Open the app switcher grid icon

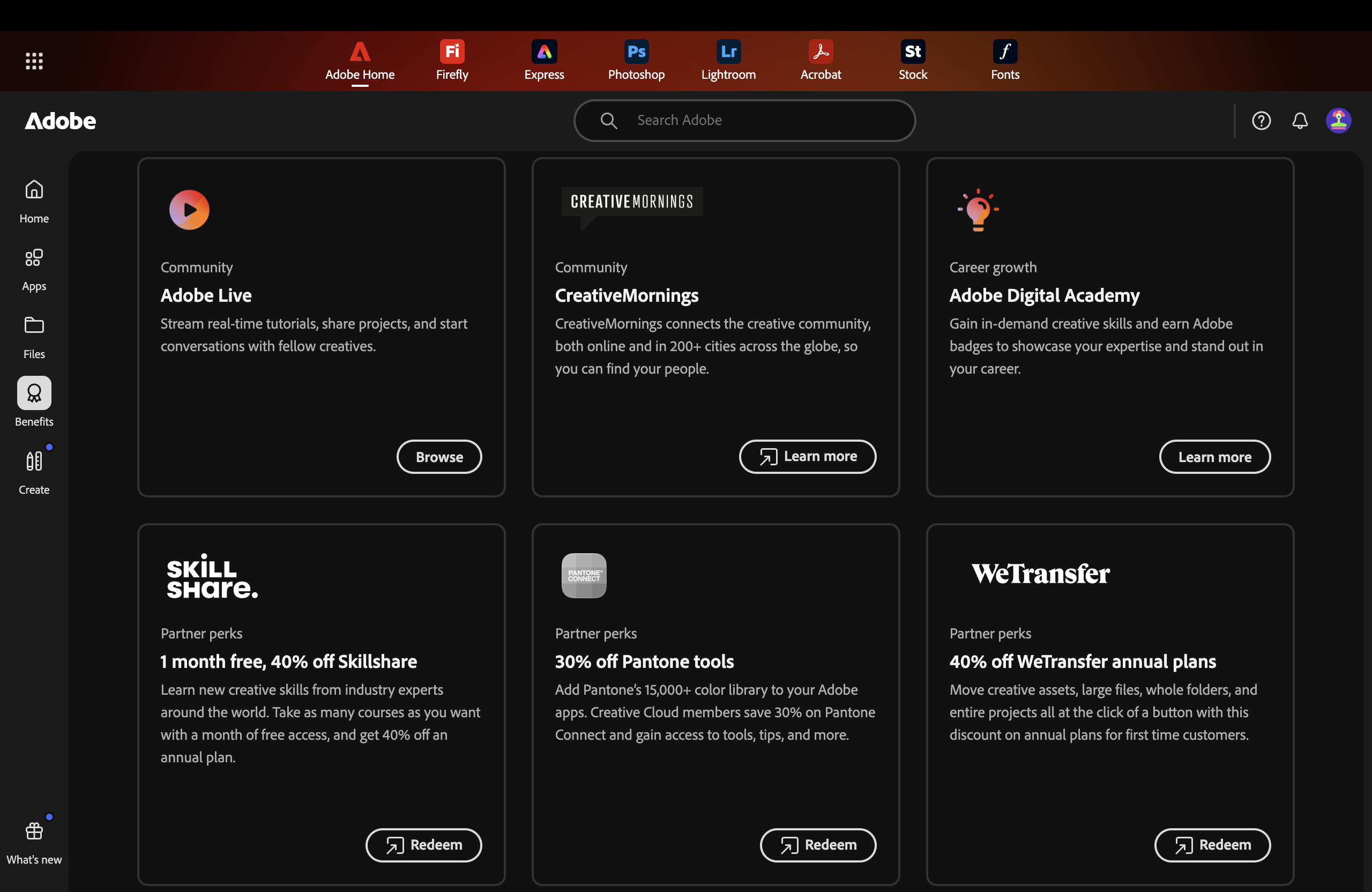34,61
